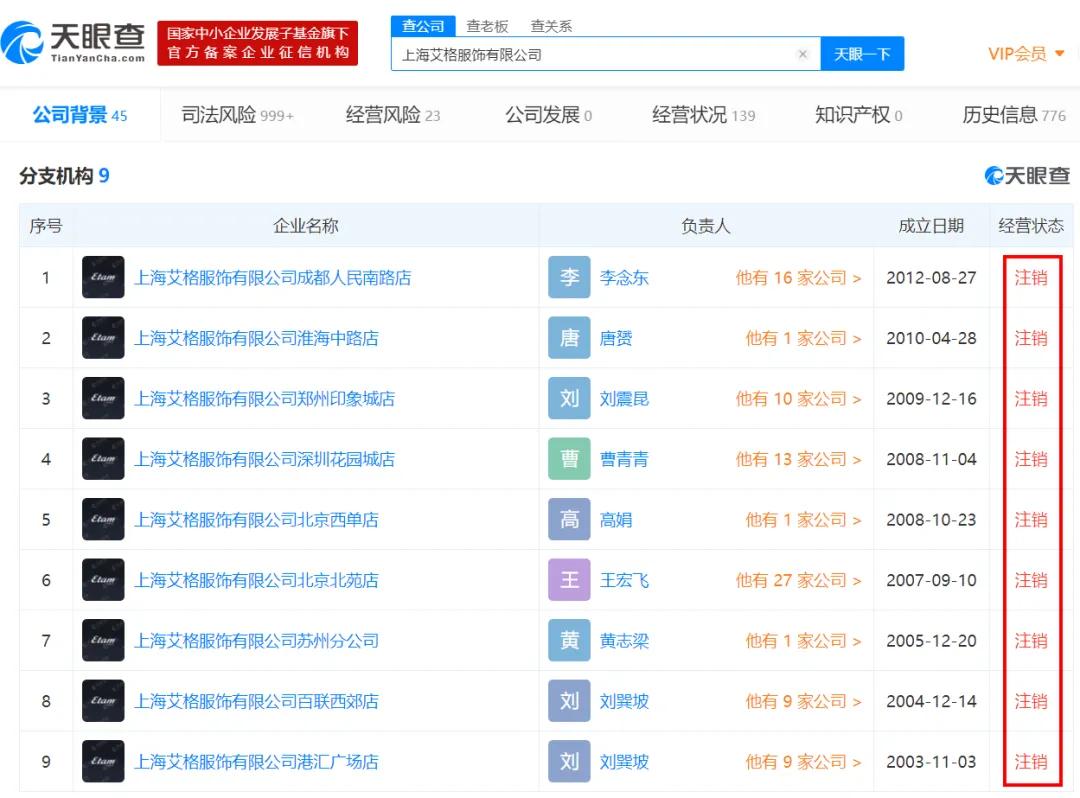This screenshot has height=798, width=1080.
Task: Click 李念东's avatar icon labeled 李
Action: pyautogui.click(x=569, y=277)
